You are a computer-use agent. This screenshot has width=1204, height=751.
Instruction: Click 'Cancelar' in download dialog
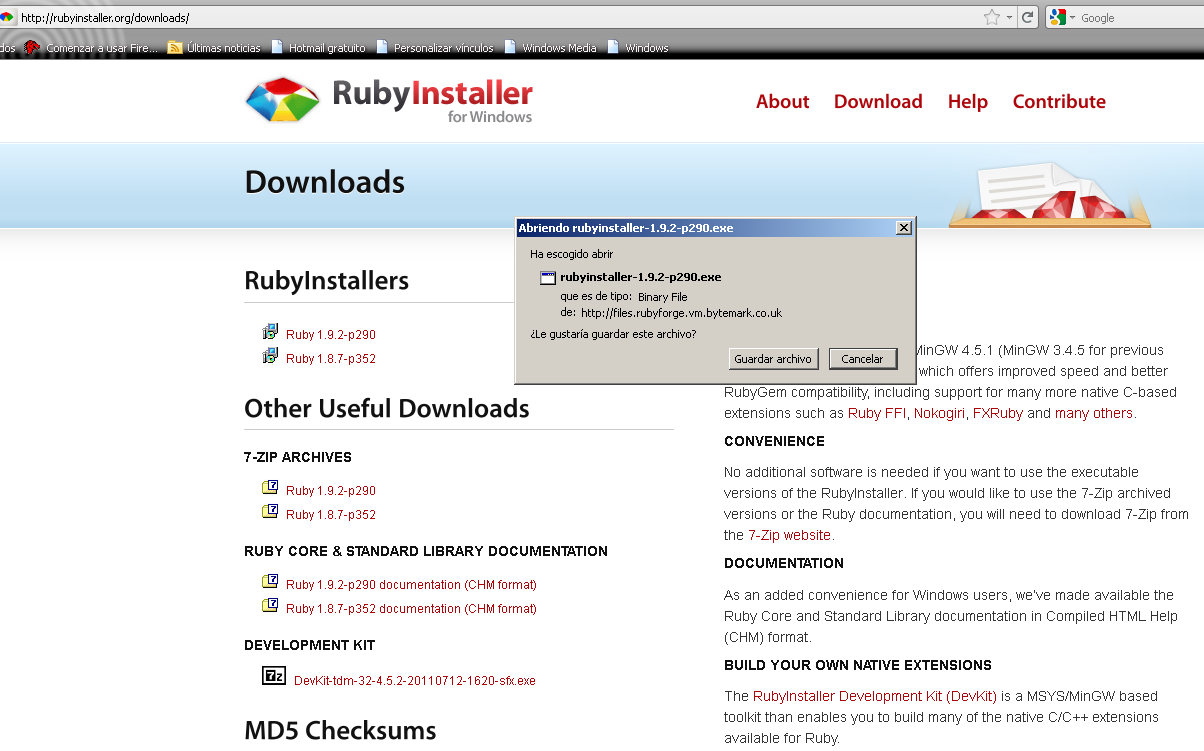point(862,358)
